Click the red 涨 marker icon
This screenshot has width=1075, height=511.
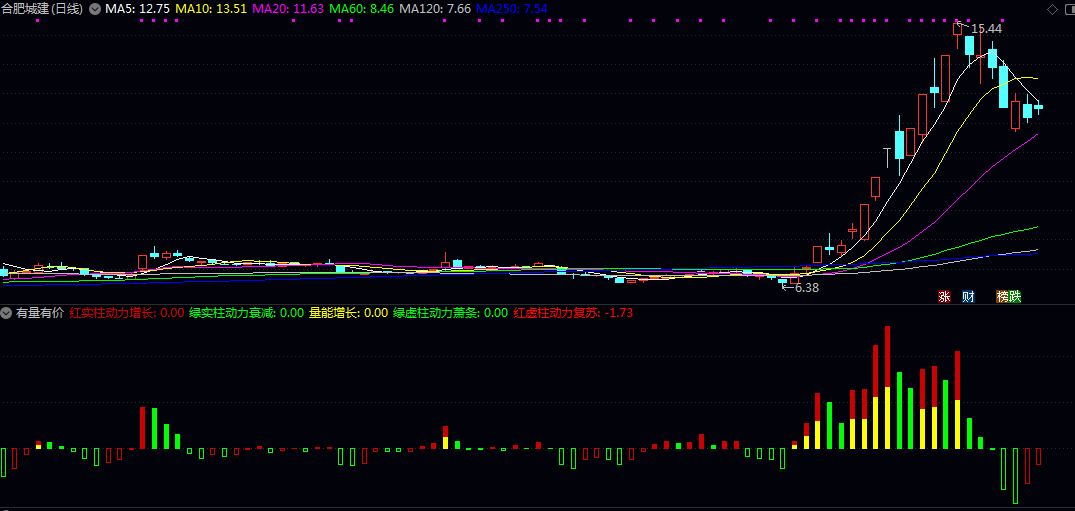[x=945, y=296]
